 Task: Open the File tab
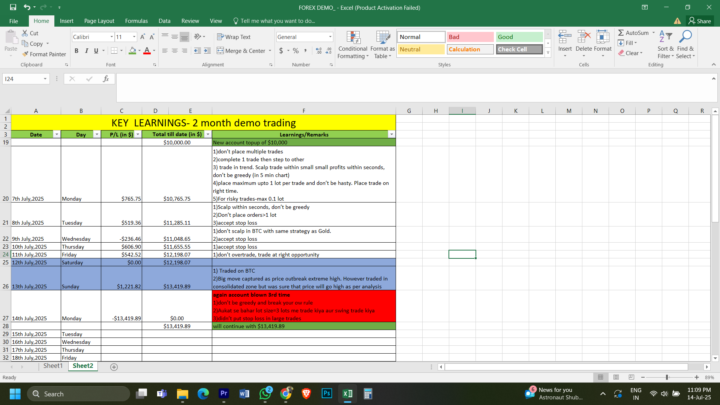point(13,21)
